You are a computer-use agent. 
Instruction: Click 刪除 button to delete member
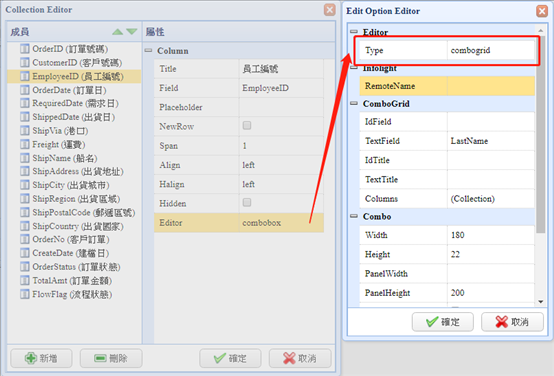[x=111, y=358]
